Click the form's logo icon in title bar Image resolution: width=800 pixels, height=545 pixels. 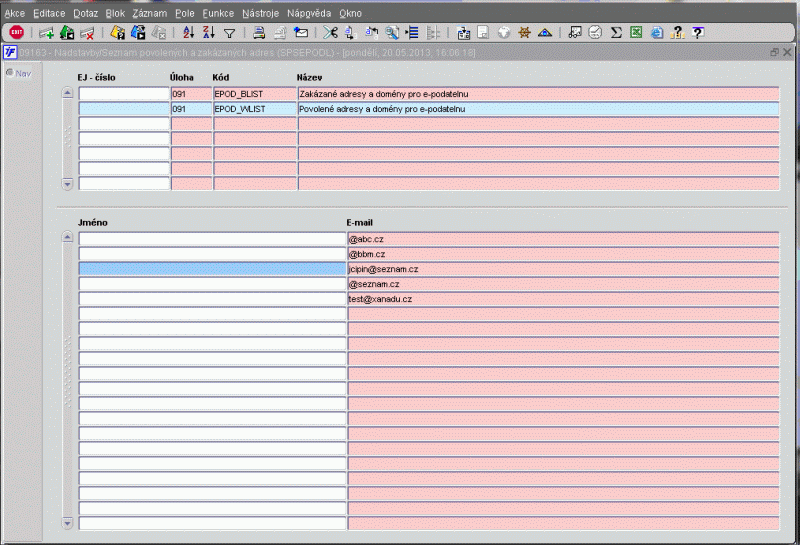coord(10,52)
